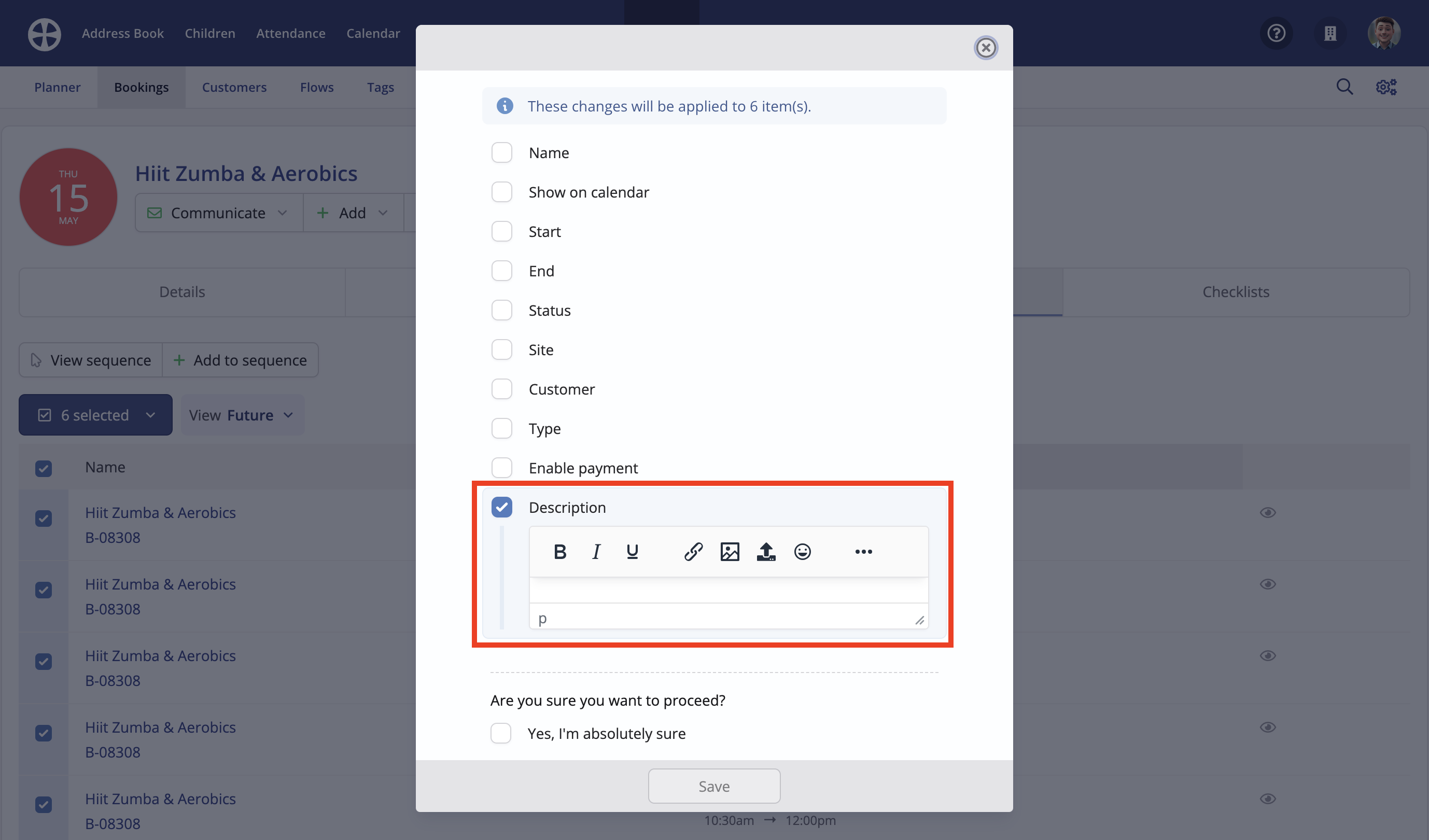1429x840 pixels.
Task: Check the Show on calendar checkbox
Action: (502, 192)
